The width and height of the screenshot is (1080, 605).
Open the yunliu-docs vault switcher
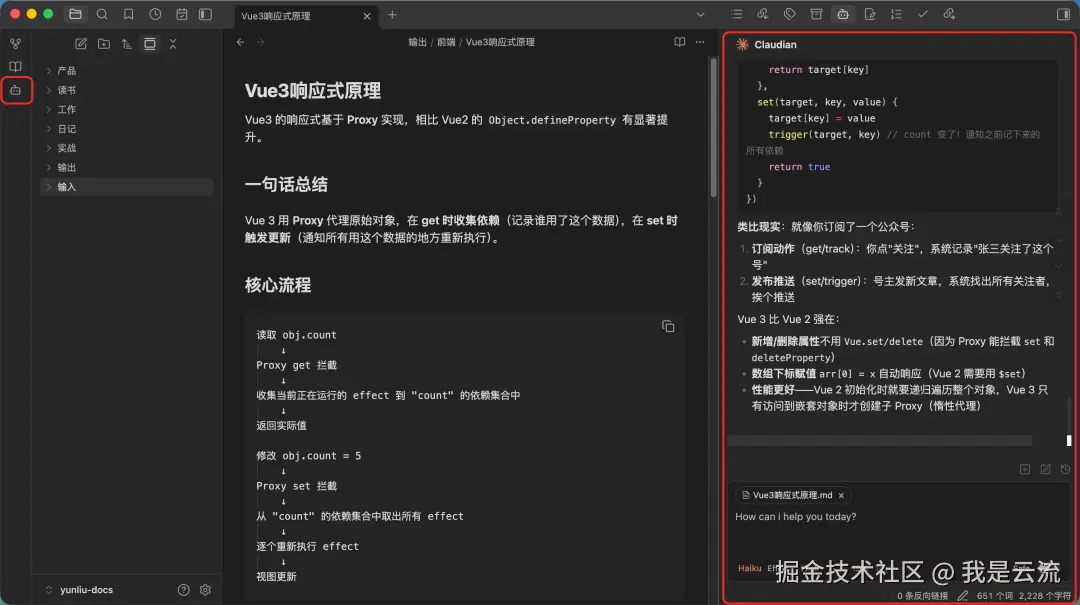[x=79, y=590]
